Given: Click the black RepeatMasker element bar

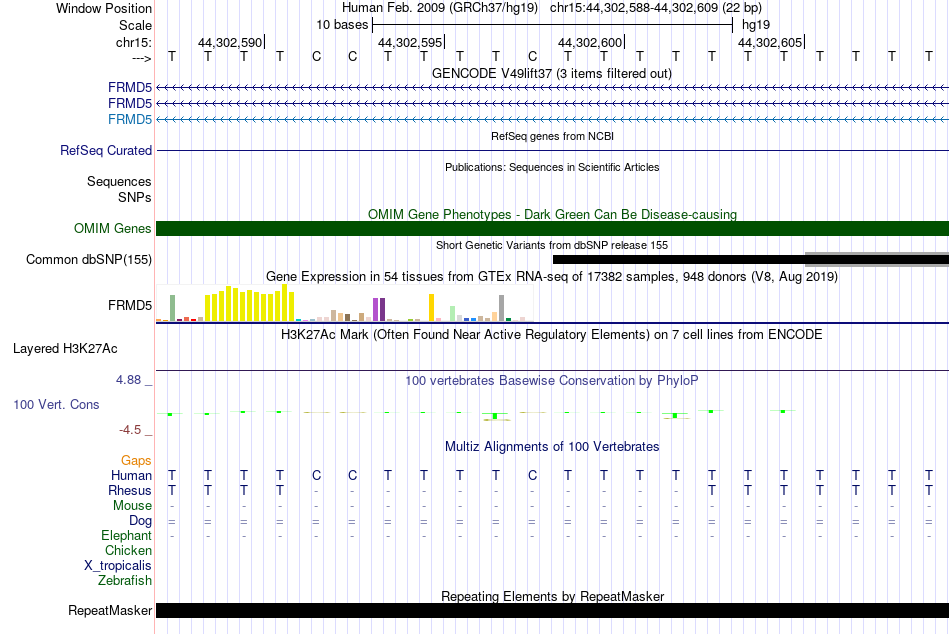Looking at the screenshot, I should click(x=552, y=610).
